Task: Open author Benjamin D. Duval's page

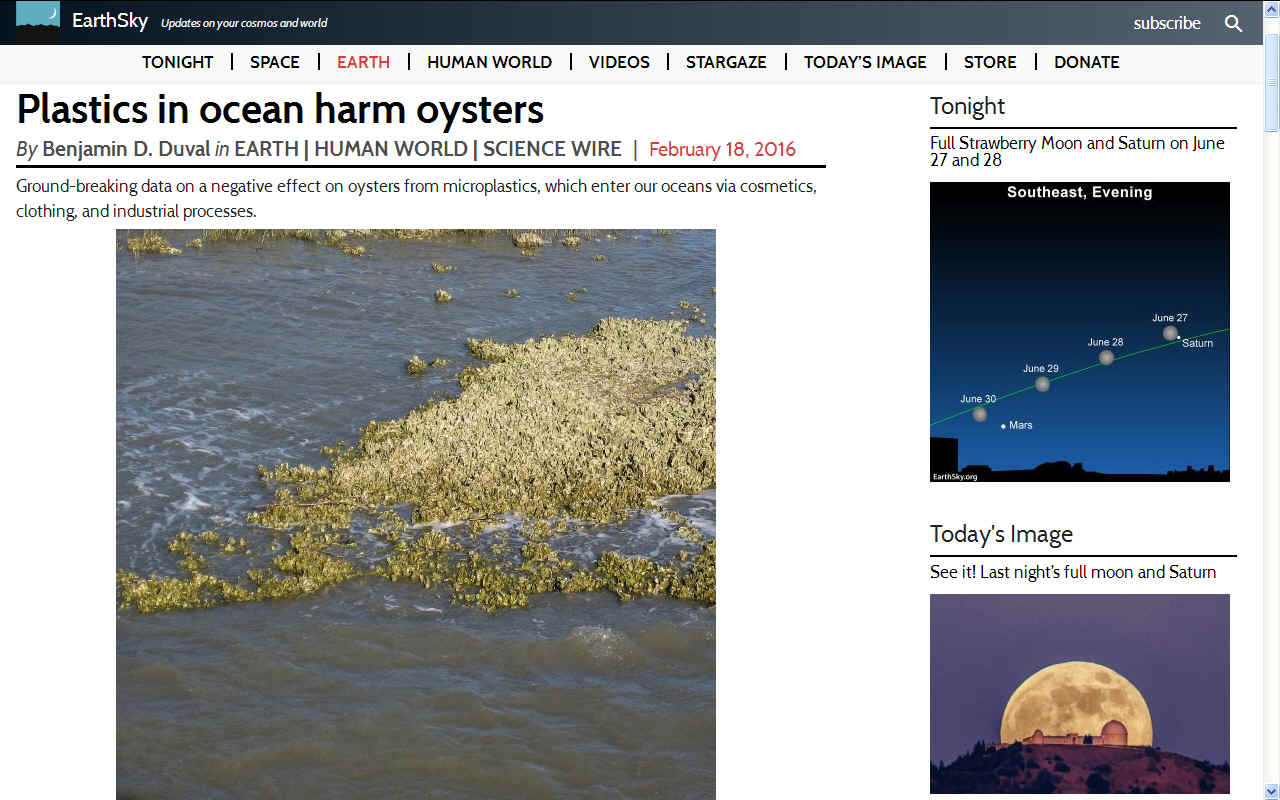Action: 126,149
